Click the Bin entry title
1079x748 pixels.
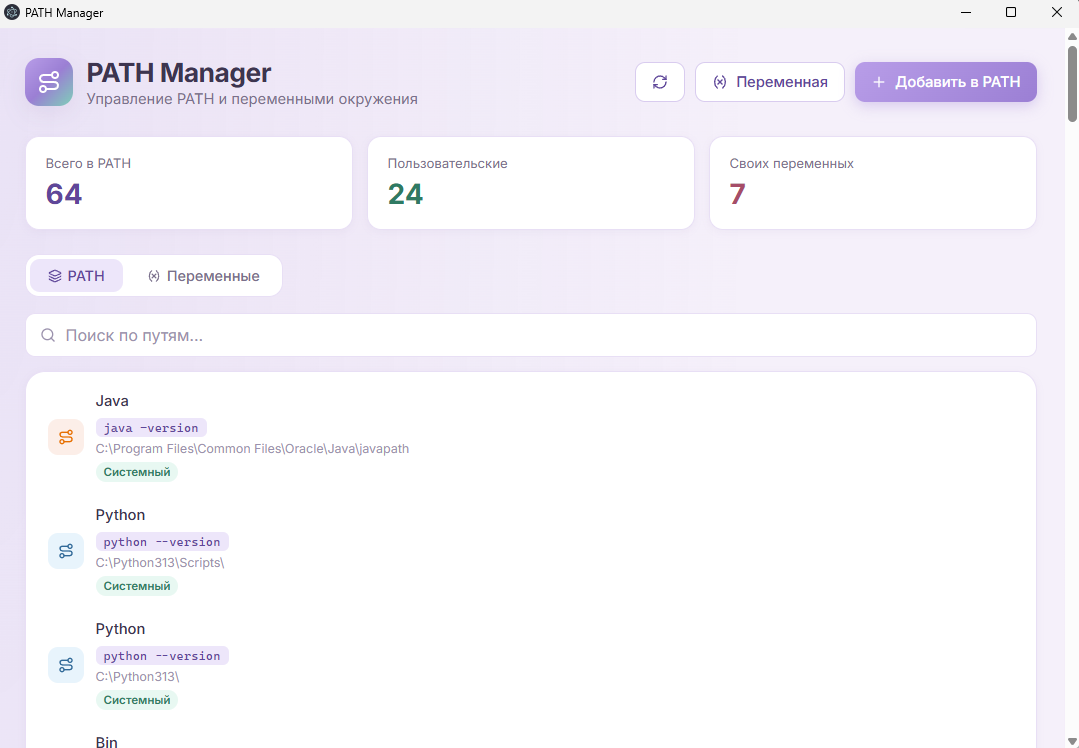coord(107,742)
